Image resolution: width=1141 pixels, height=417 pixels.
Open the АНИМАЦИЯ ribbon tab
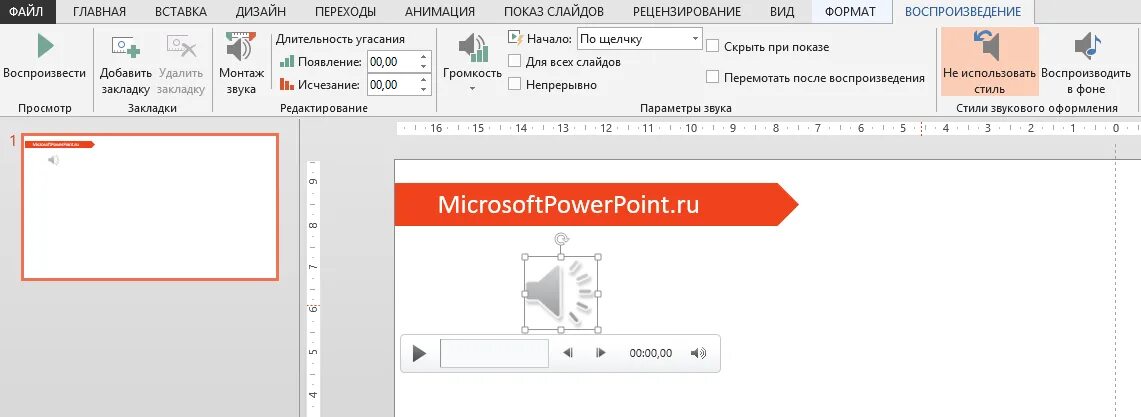[x=440, y=12]
